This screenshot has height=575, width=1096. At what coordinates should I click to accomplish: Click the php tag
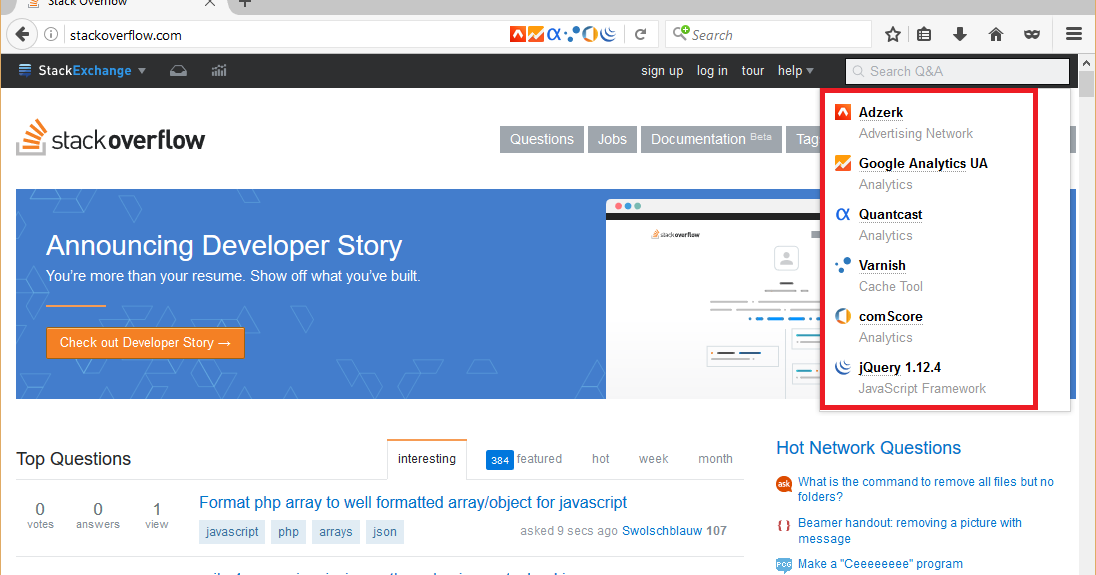pos(288,532)
